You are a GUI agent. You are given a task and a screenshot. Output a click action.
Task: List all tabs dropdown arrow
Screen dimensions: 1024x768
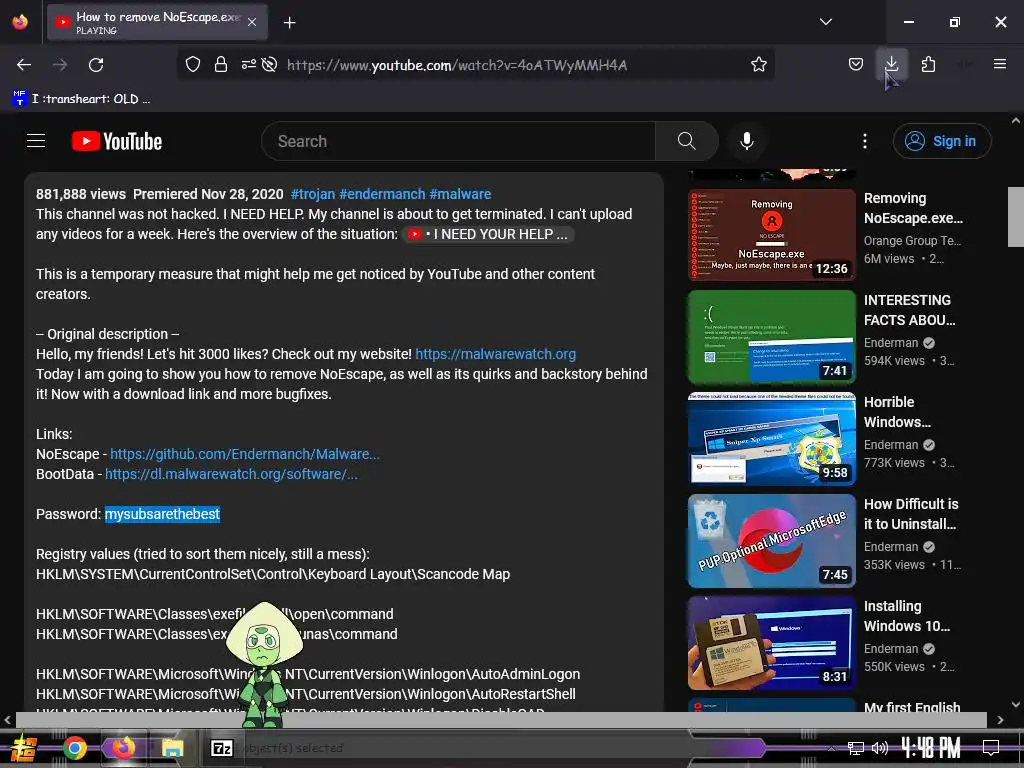(x=825, y=22)
